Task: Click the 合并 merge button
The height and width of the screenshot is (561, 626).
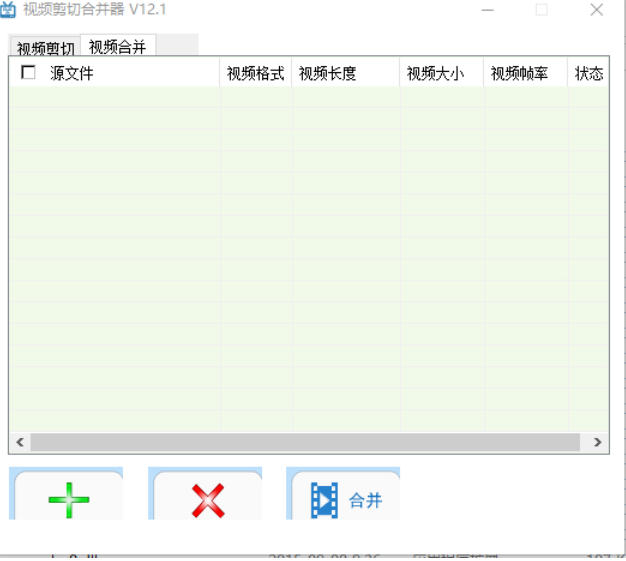Action: (343, 494)
